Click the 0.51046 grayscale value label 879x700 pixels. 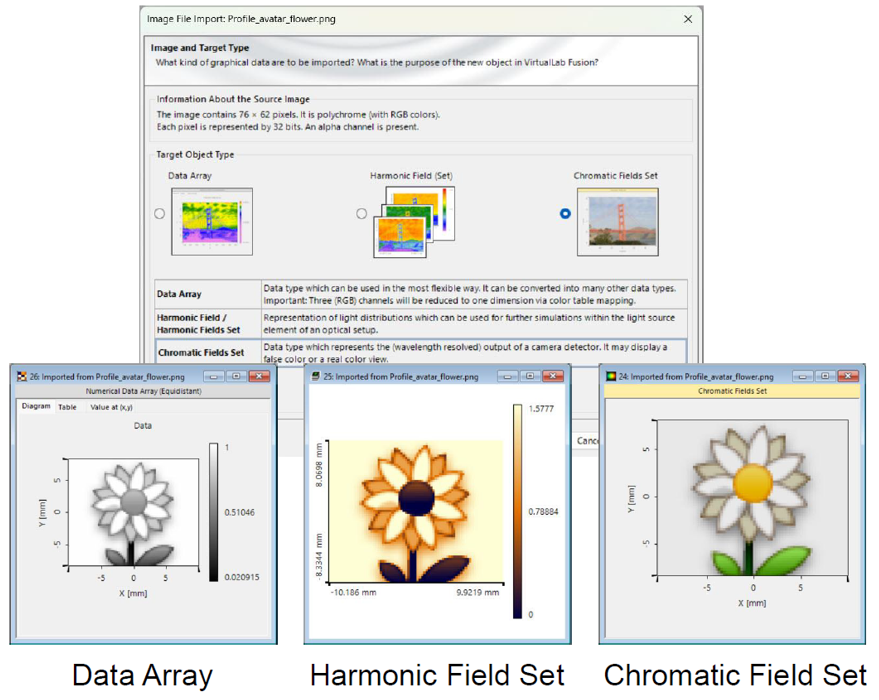tap(240, 512)
